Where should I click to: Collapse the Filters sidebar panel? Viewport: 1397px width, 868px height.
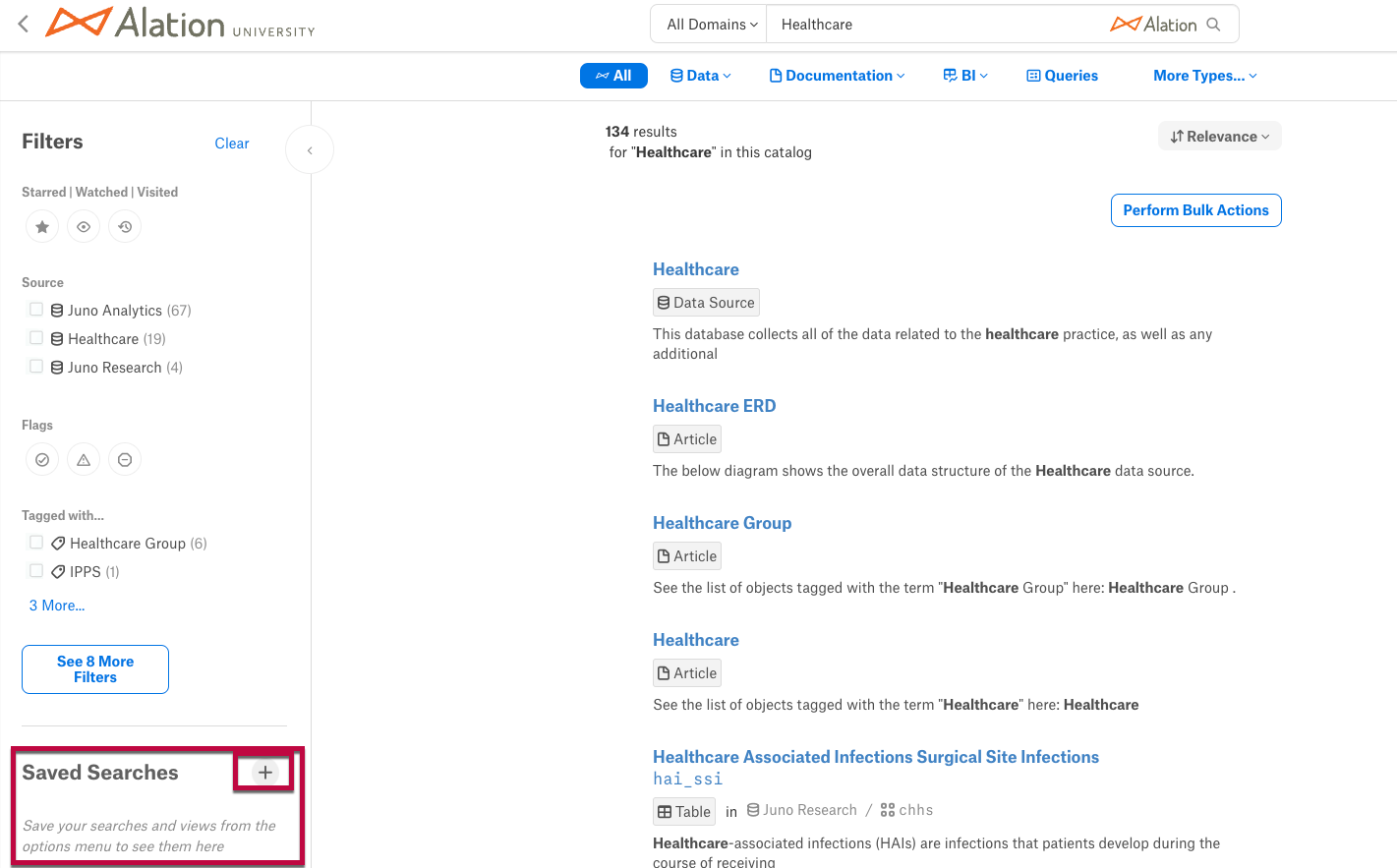click(310, 150)
